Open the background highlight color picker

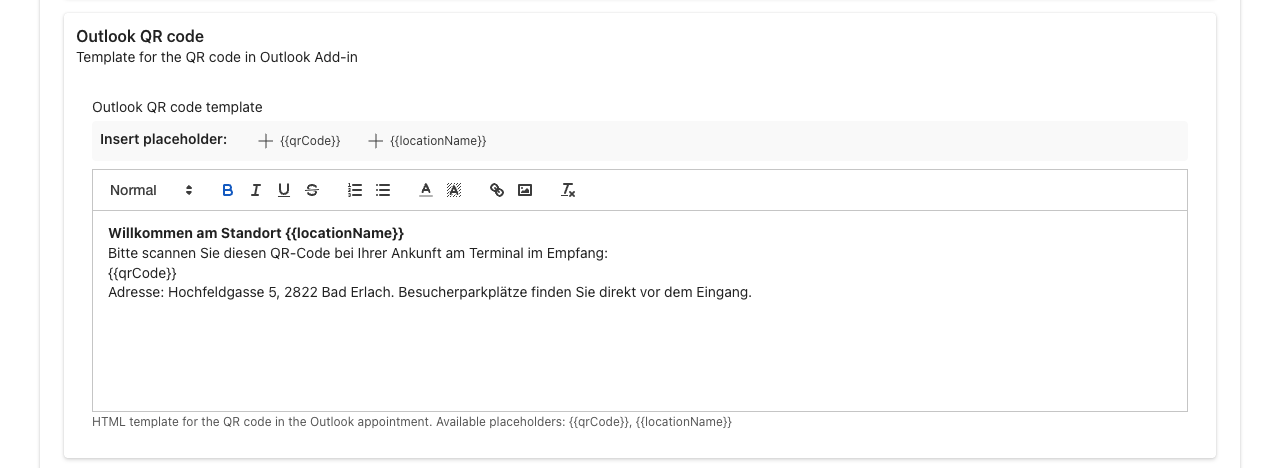click(454, 190)
